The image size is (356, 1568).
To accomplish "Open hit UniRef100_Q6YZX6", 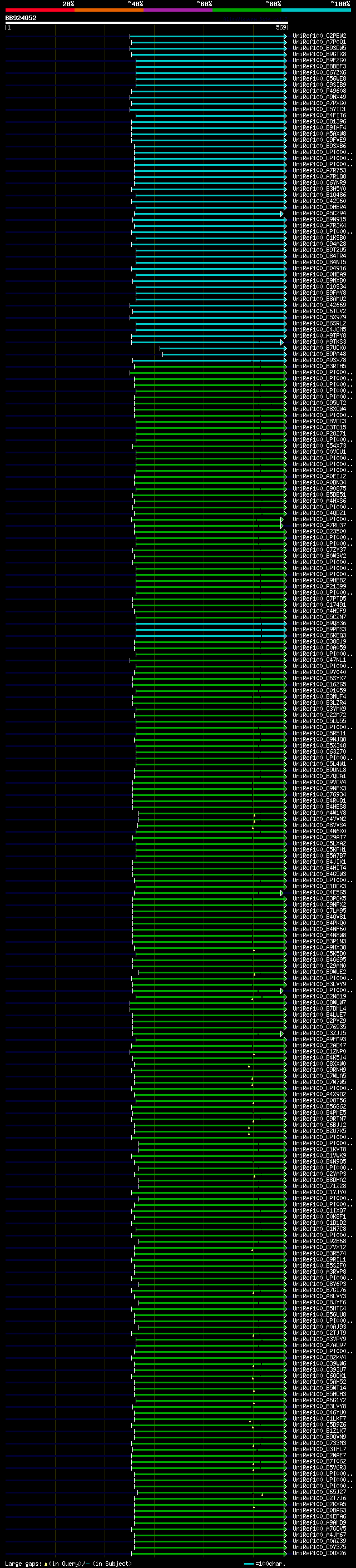I will click(319, 72).
